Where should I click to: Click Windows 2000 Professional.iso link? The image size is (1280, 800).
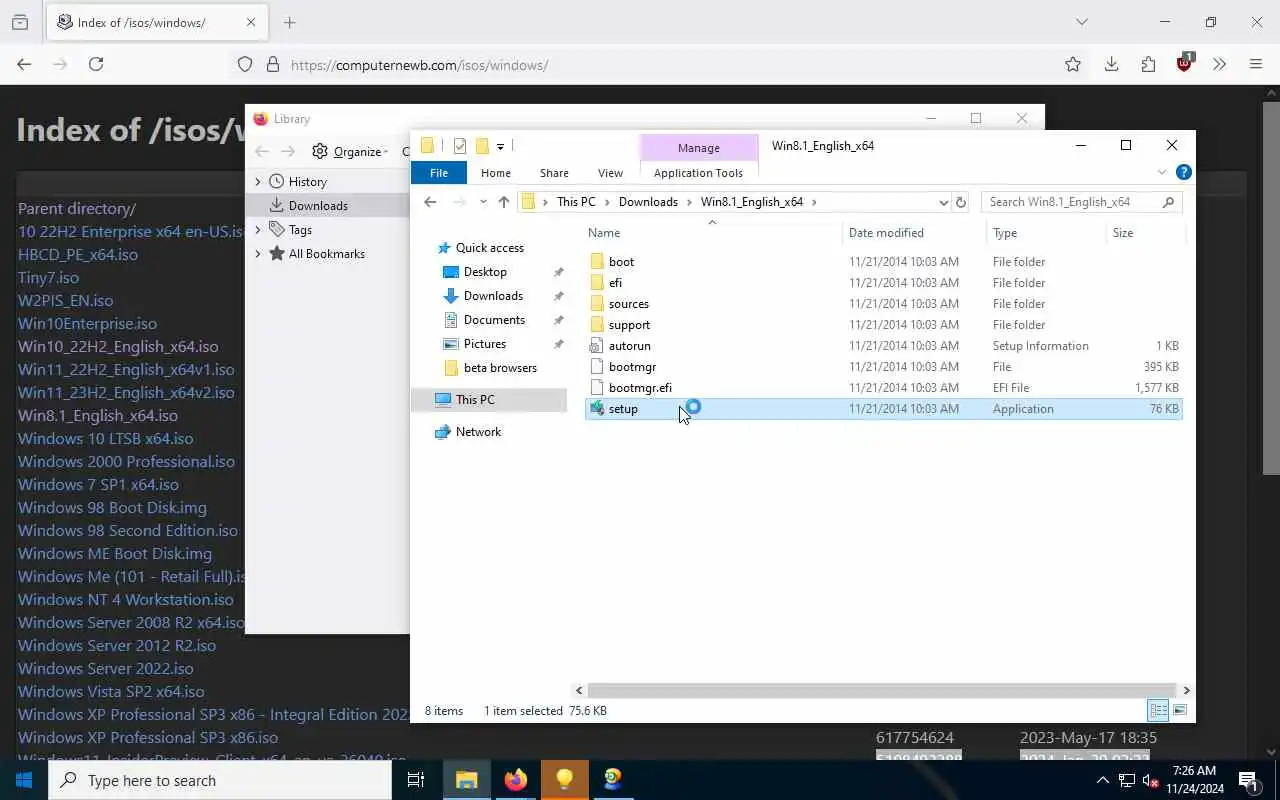pos(126,461)
